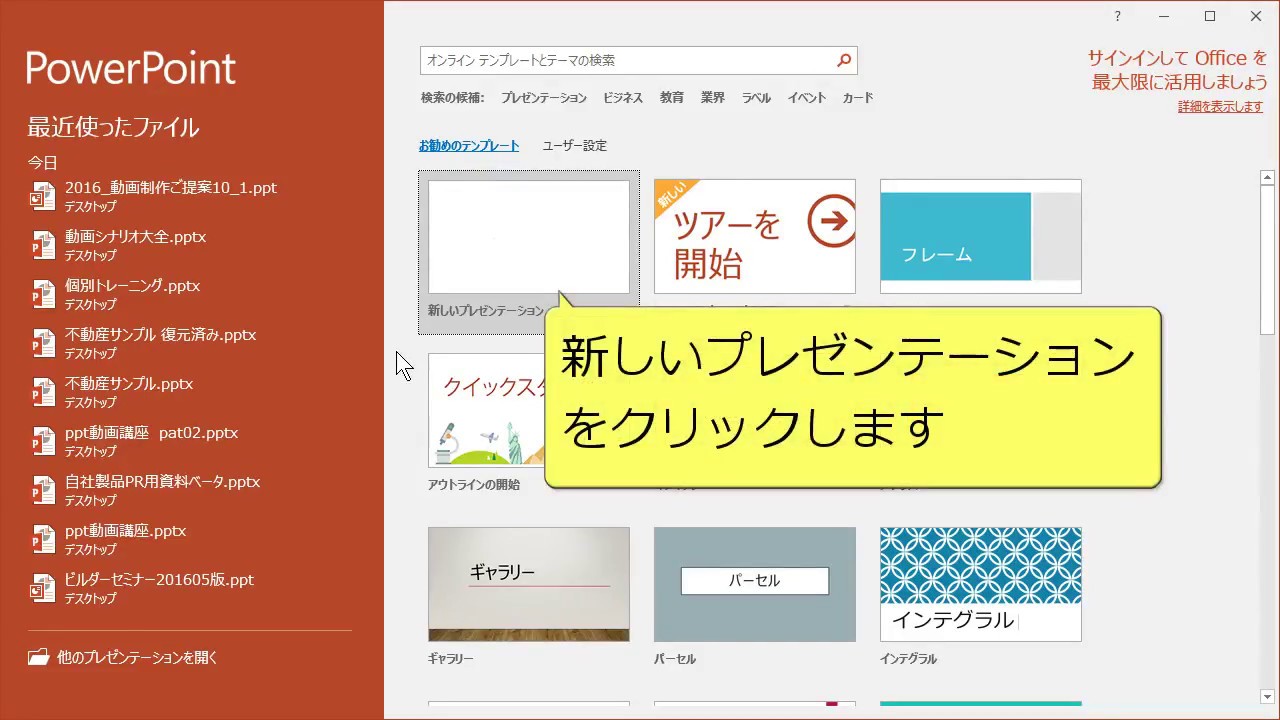
Task: Select the フレーム template
Action: point(981,237)
